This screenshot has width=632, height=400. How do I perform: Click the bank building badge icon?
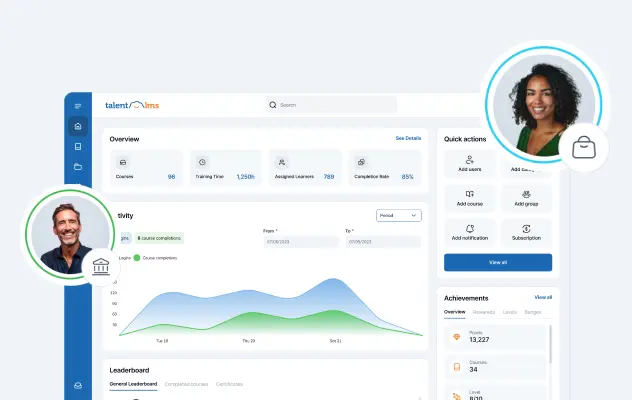pyautogui.click(x=100, y=267)
